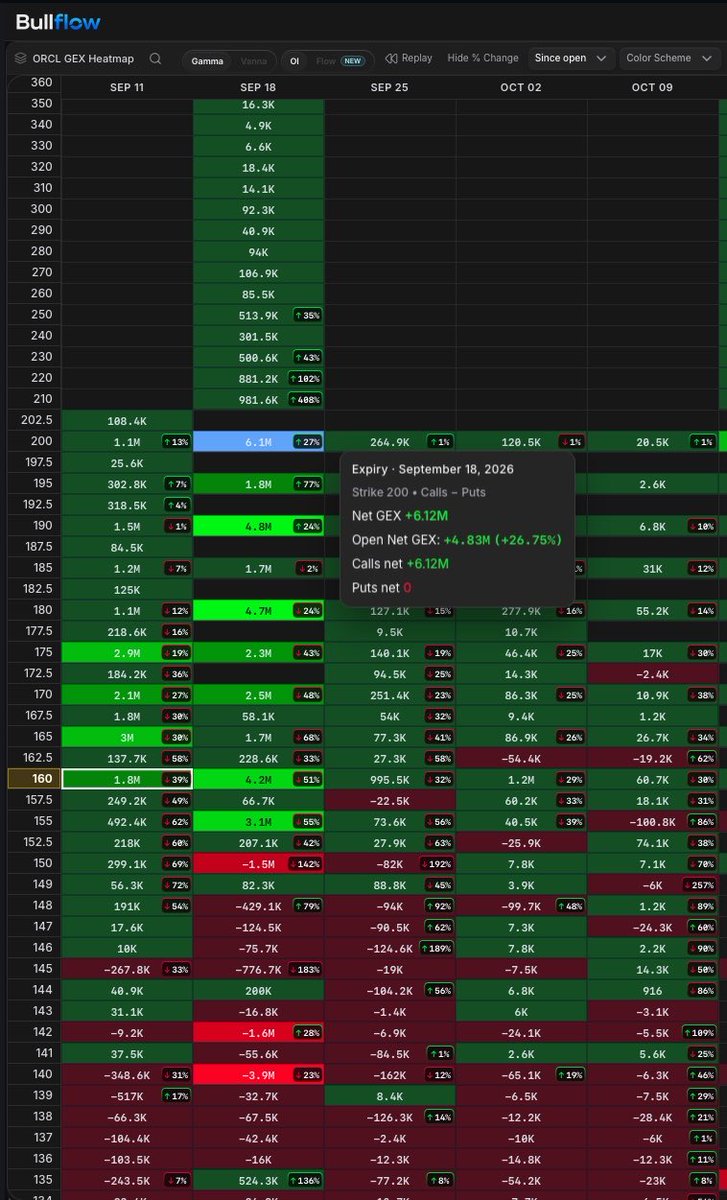
Task: Open the ORCL GEX Heatmap layers icon
Action: (x=20, y=59)
